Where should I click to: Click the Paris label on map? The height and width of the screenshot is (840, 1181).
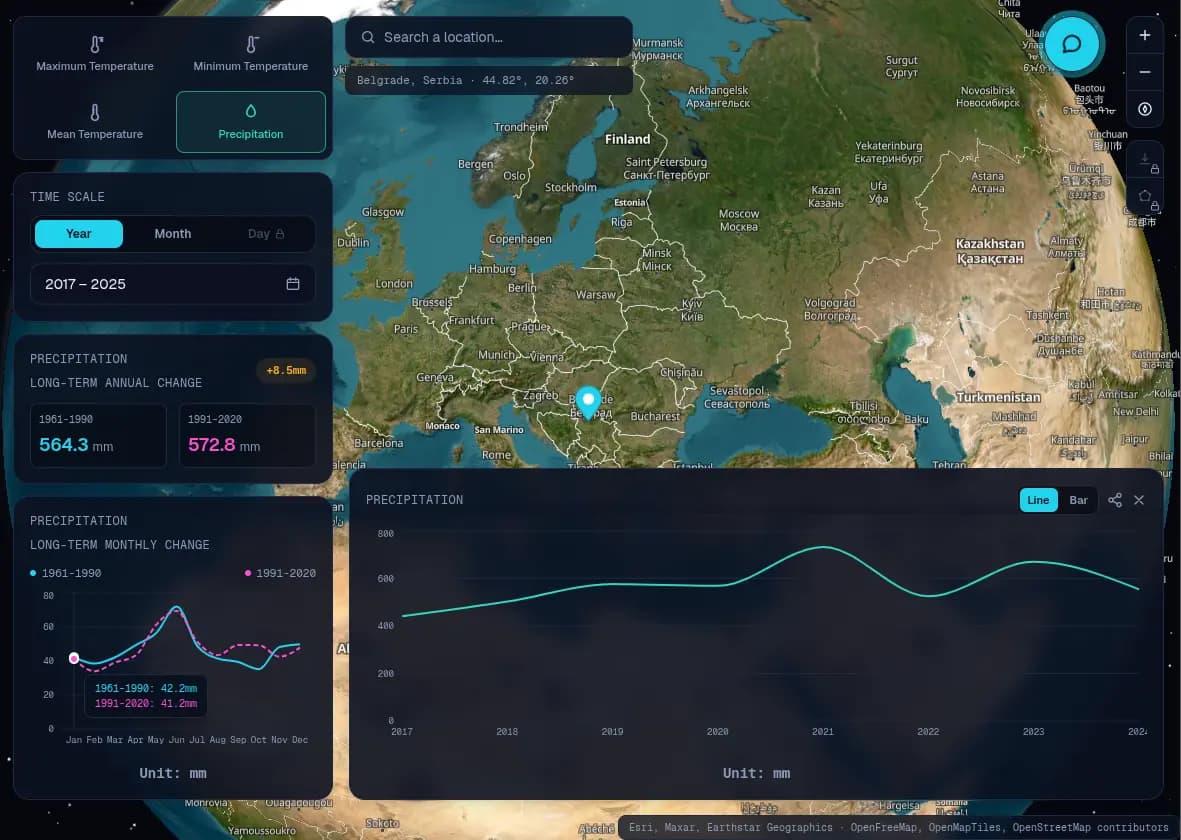pyautogui.click(x=405, y=329)
